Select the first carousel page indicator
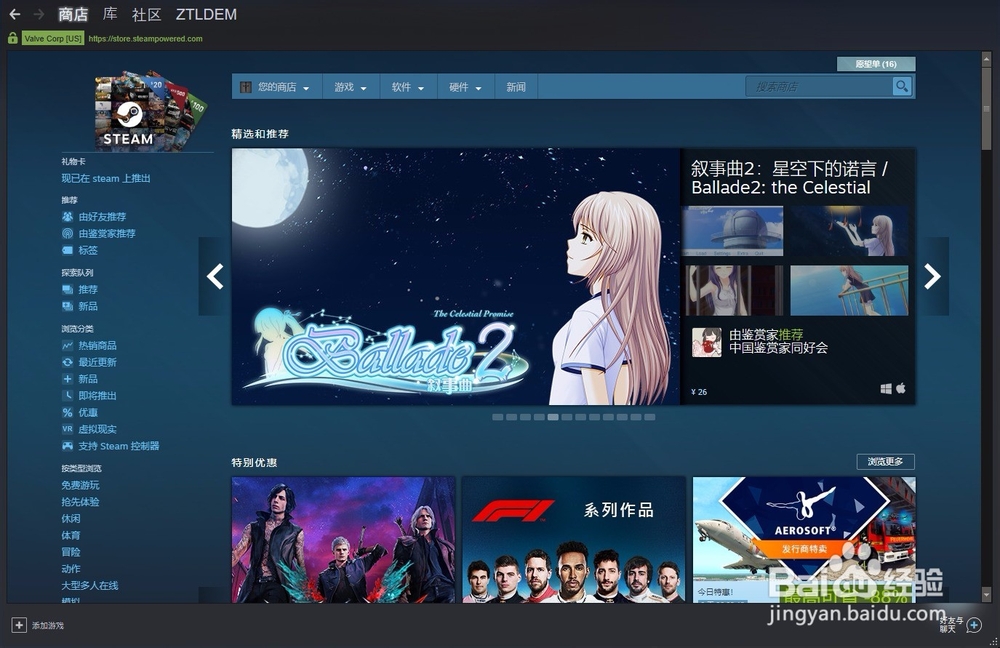 point(497,417)
